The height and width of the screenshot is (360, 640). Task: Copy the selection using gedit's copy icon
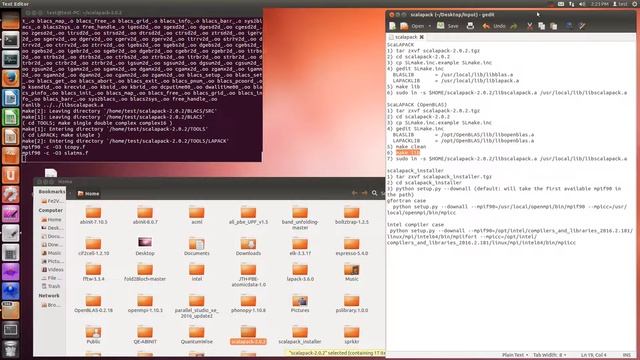pyautogui.click(x=541, y=26)
